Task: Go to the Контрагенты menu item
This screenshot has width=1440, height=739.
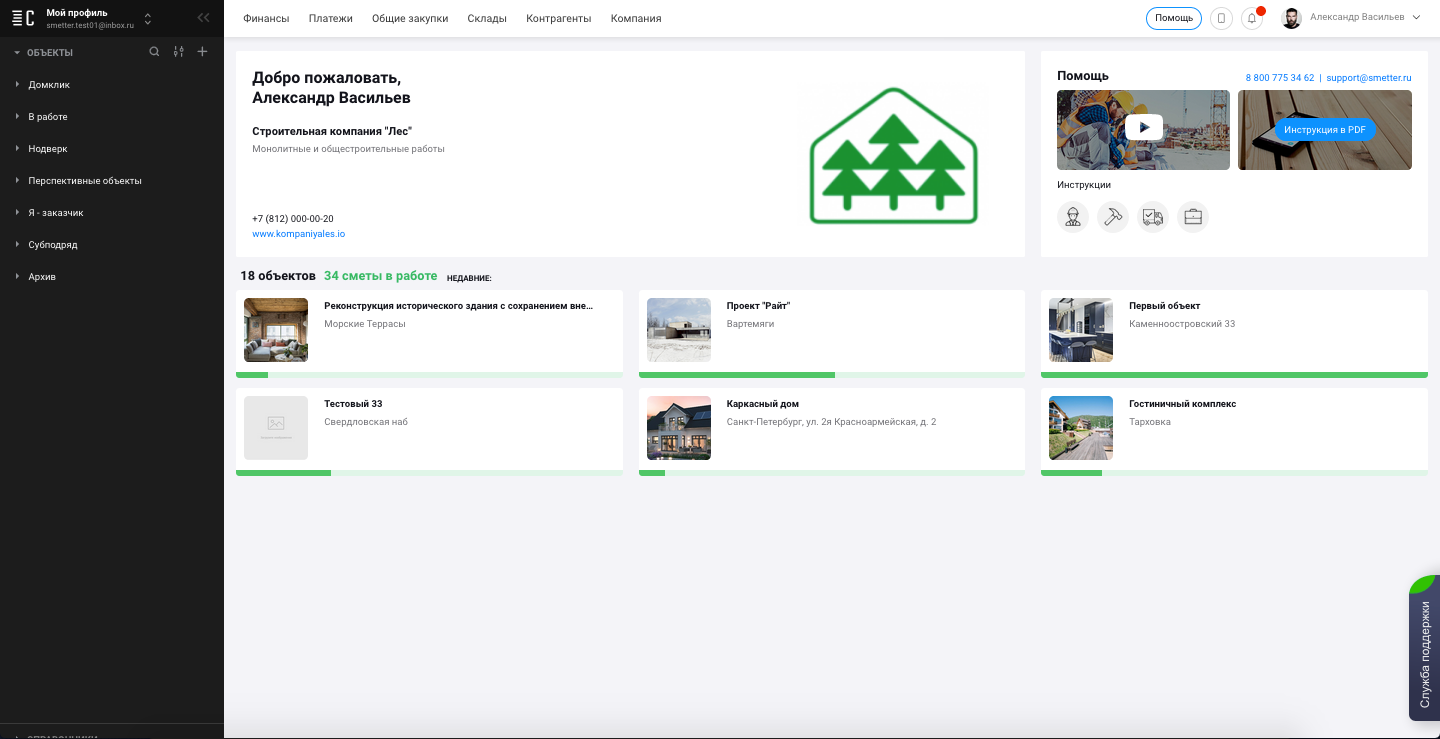Action: pos(558,18)
